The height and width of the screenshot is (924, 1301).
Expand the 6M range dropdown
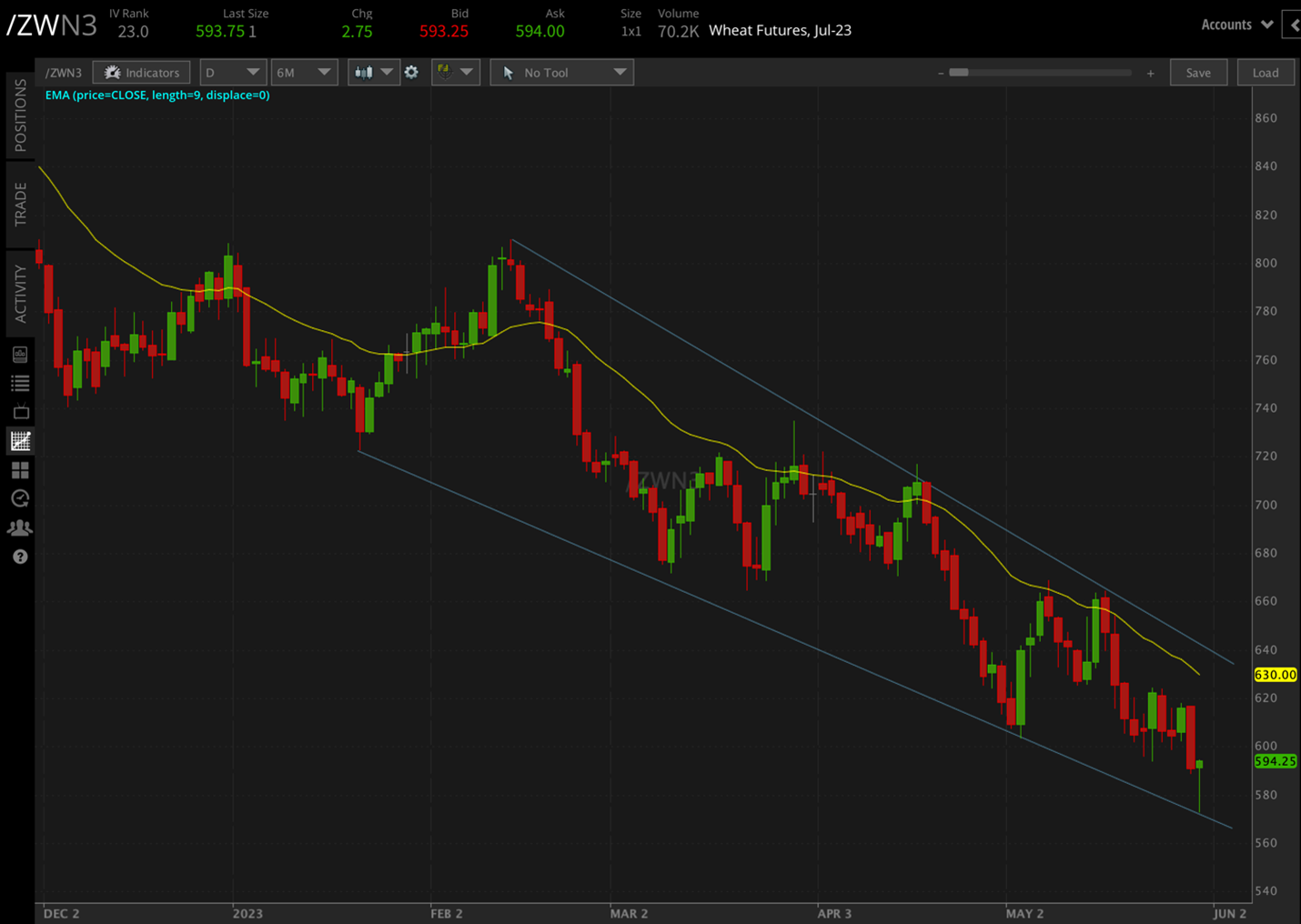tap(304, 72)
